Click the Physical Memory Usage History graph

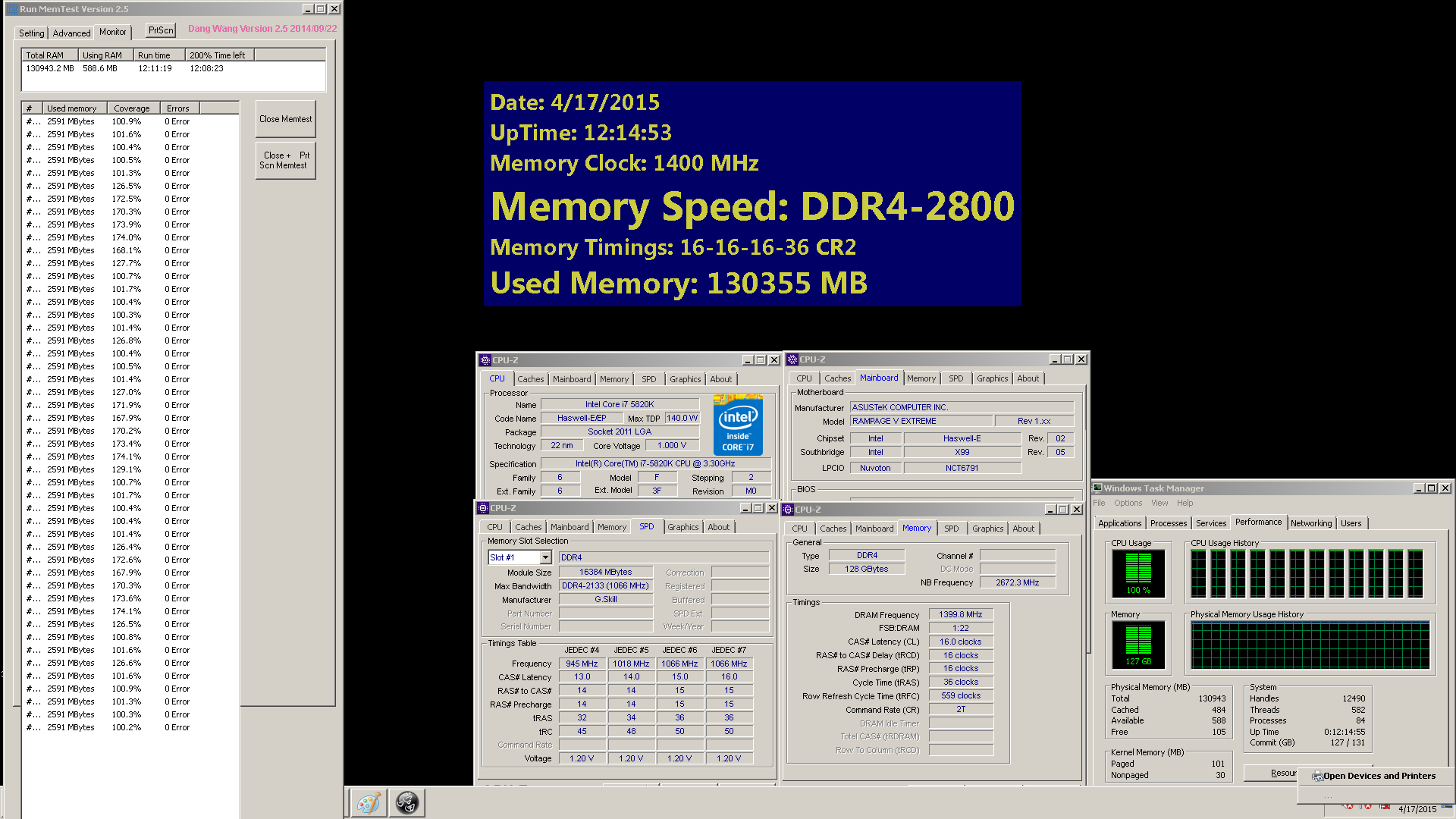click(x=1309, y=645)
